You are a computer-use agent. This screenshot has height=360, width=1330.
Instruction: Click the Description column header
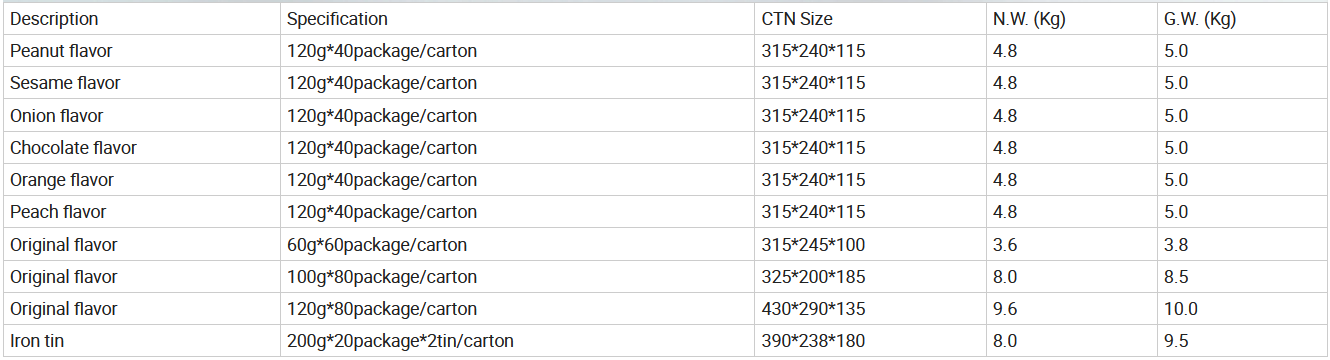click(x=141, y=19)
